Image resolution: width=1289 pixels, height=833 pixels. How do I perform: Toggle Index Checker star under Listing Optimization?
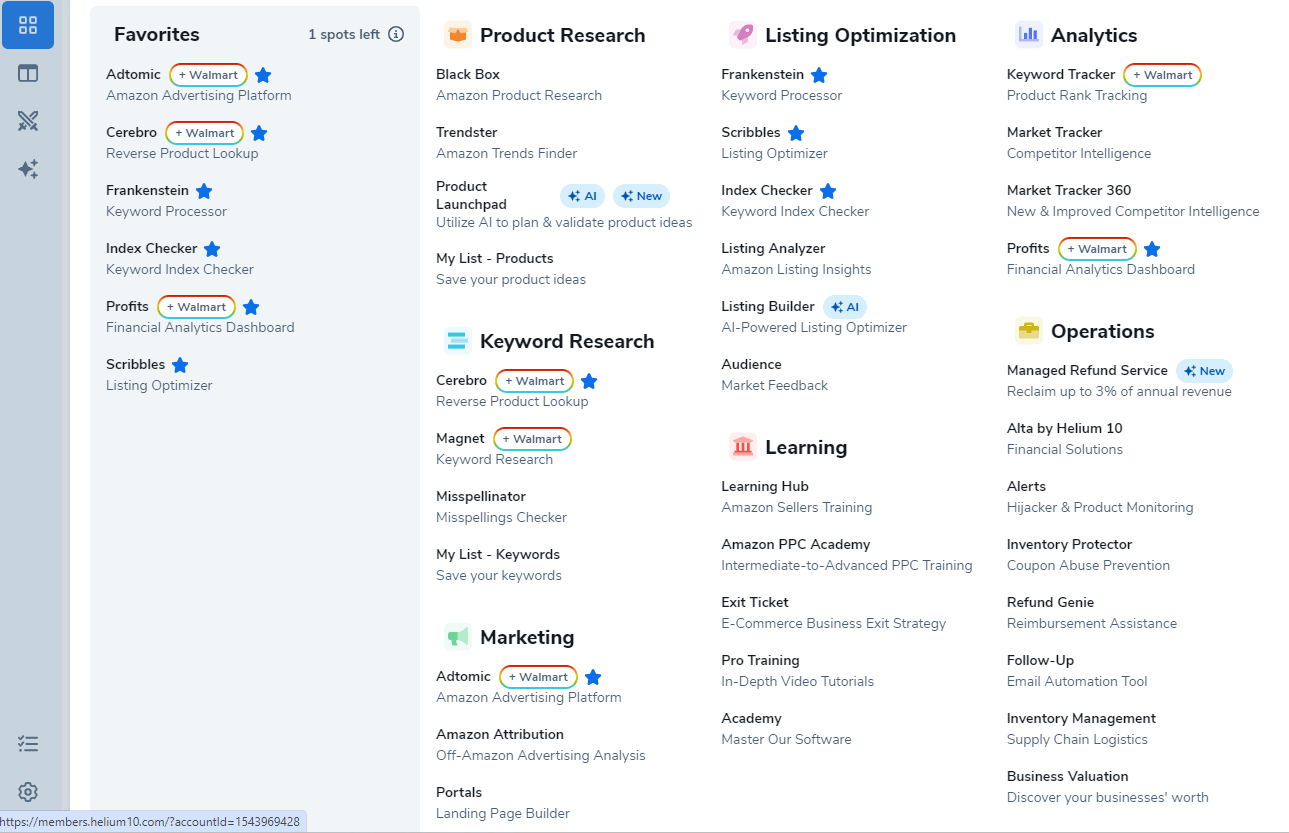(828, 191)
